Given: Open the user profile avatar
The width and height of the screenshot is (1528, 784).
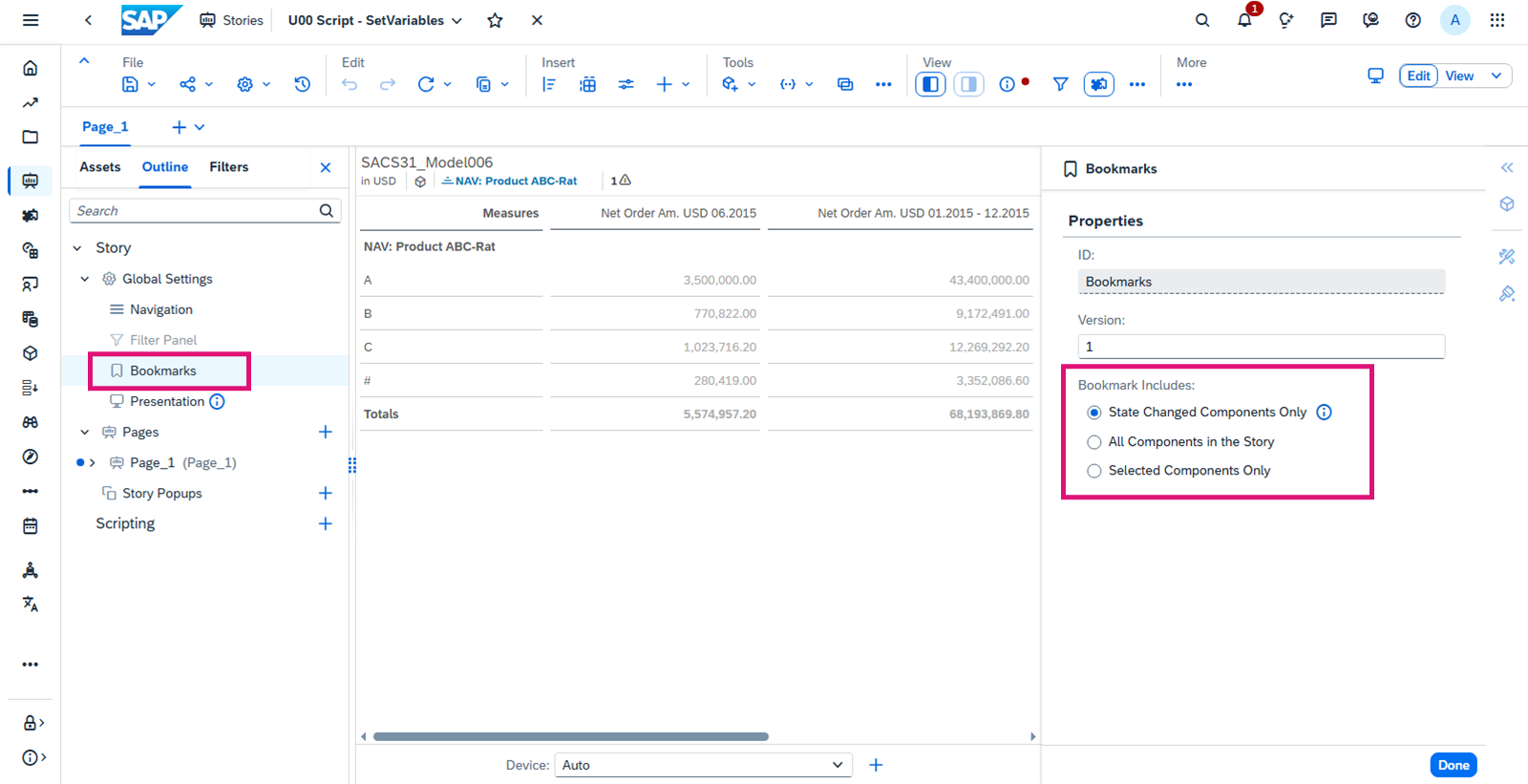Looking at the screenshot, I should pyautogui.click(x=1454, y=20).
